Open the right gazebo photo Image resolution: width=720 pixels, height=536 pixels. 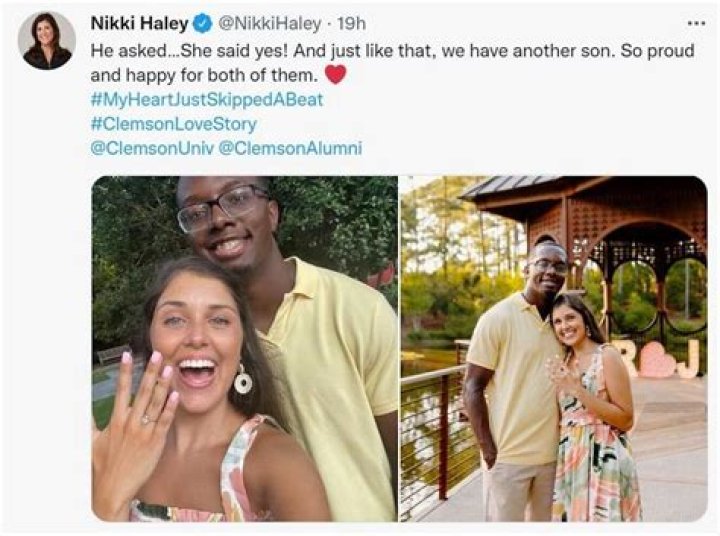tap(552, 348)
